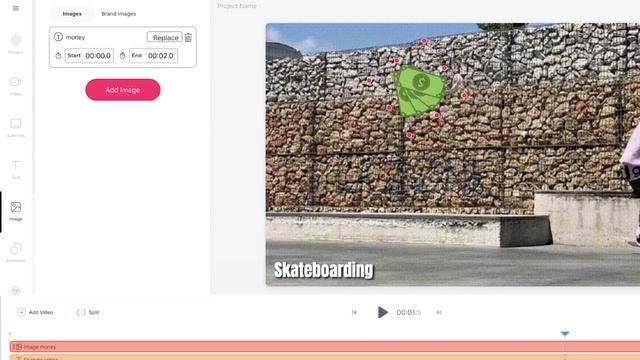Viewport: 640px width, 360px height.
Task: Open the Elements sidebar section
Action: pos(16,253)
